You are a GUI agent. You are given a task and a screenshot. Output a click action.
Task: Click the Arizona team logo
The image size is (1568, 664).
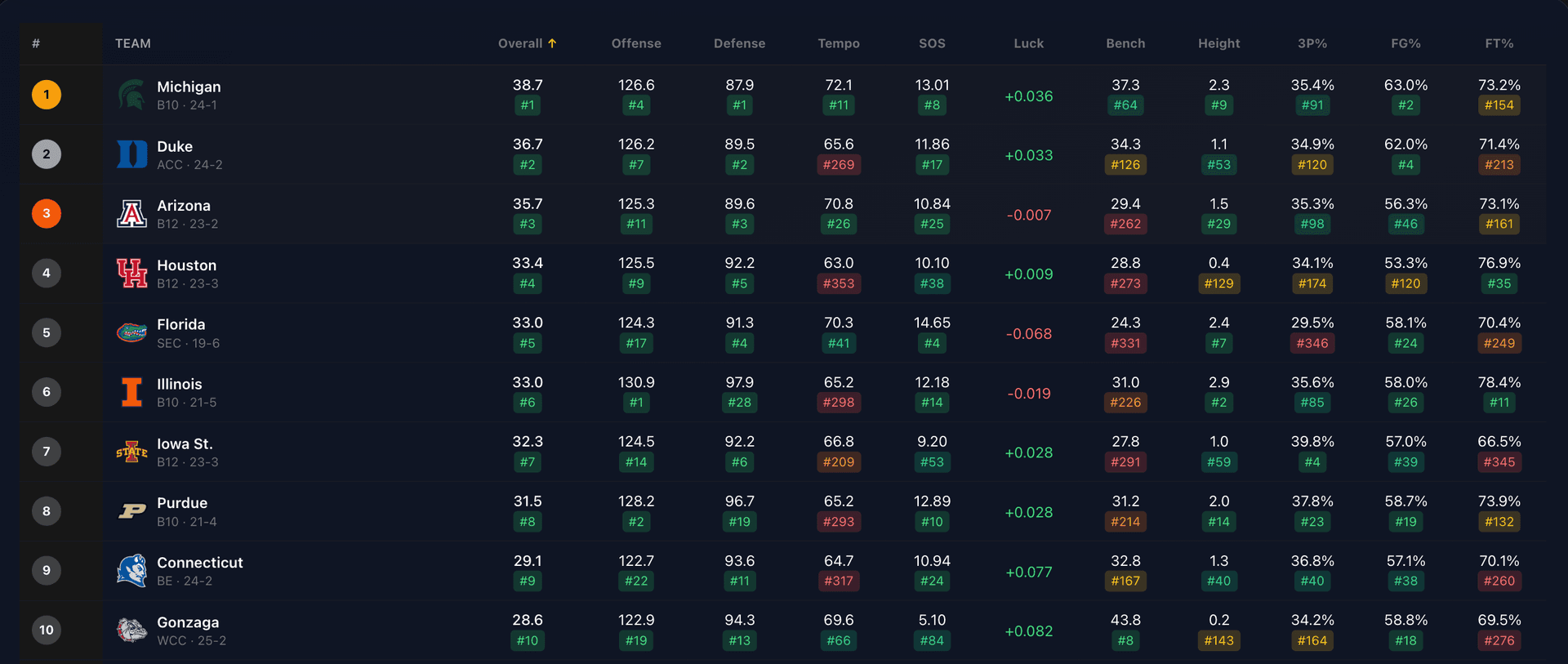pos(131,214)
